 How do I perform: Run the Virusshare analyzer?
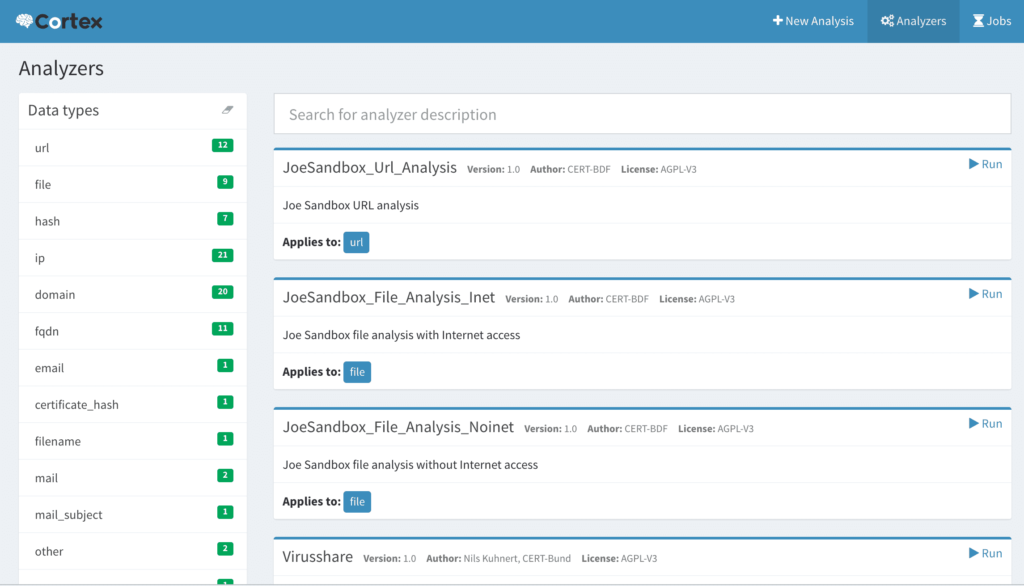pos(985,553)
